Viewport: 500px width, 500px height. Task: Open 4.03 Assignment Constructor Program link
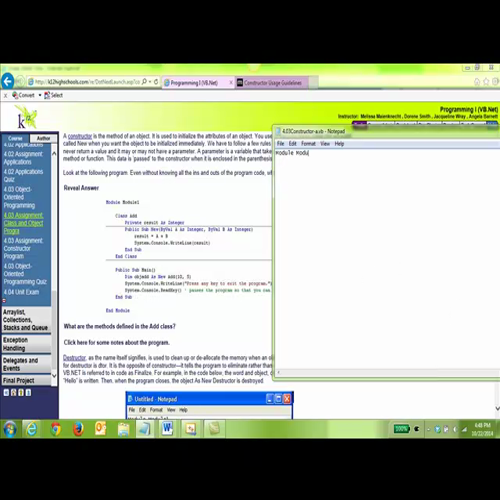pos(23,248)
